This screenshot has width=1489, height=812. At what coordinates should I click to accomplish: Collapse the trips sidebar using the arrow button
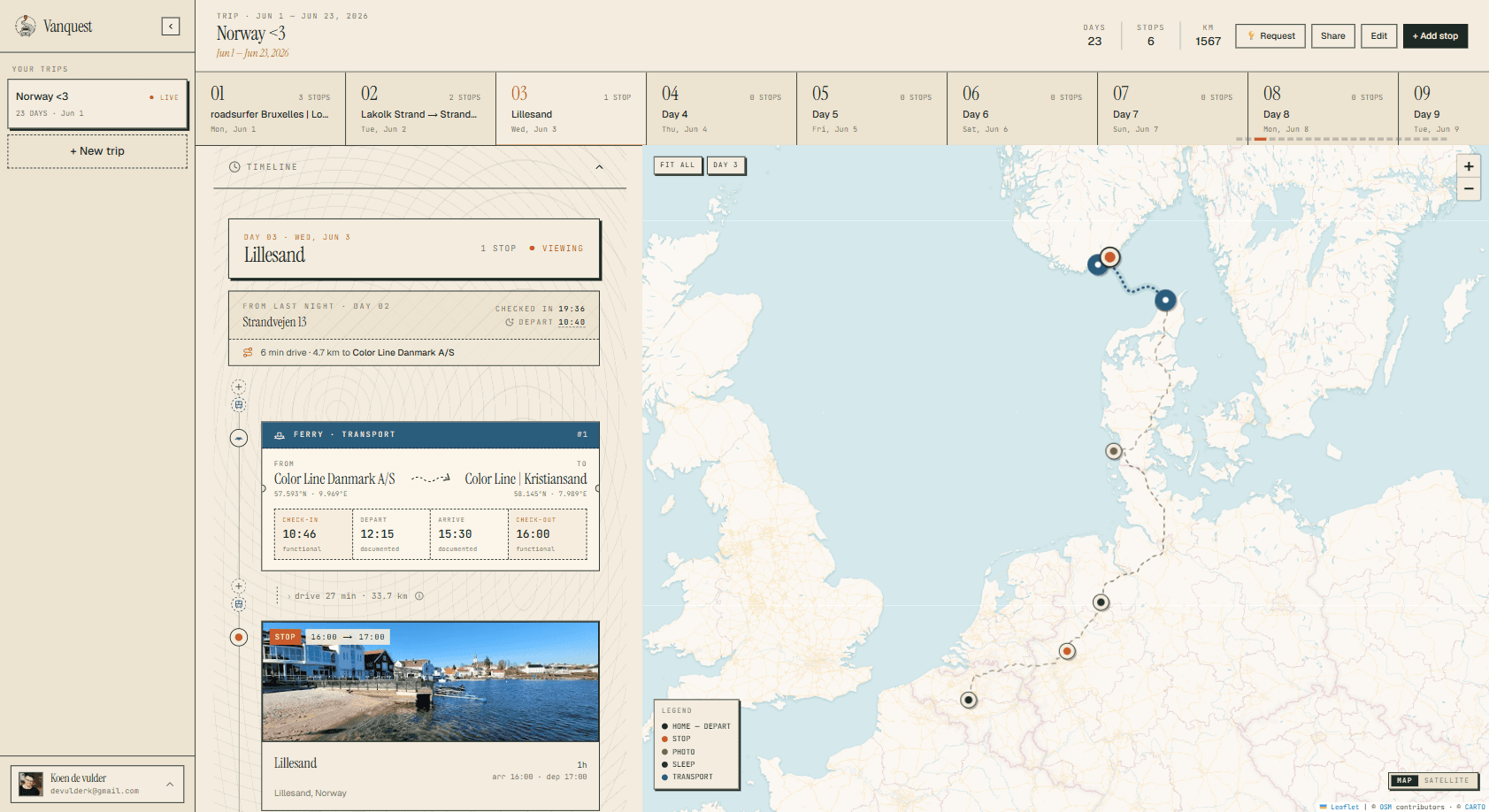[170, 26]
